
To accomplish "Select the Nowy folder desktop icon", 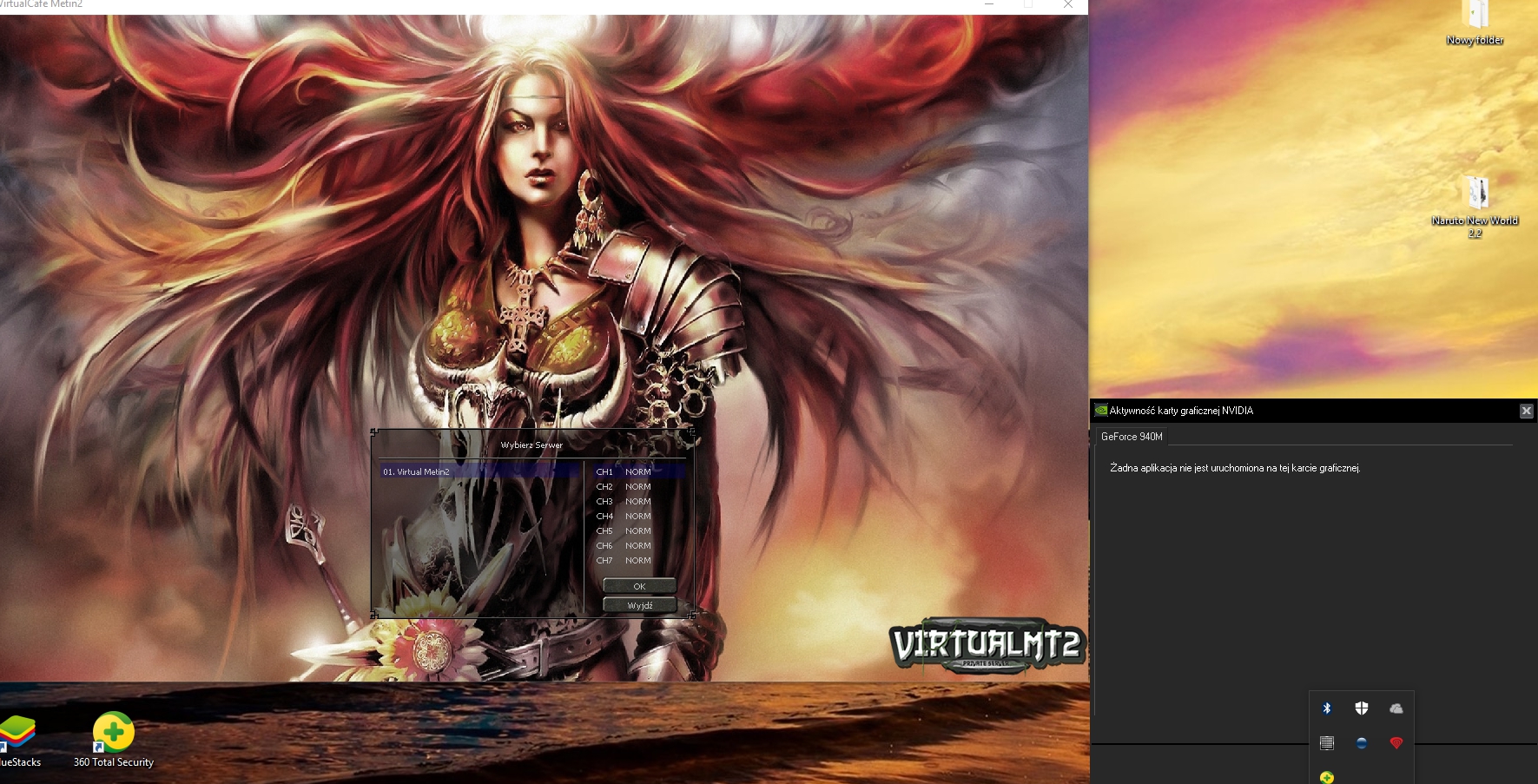I will [x=1475, y=23].
